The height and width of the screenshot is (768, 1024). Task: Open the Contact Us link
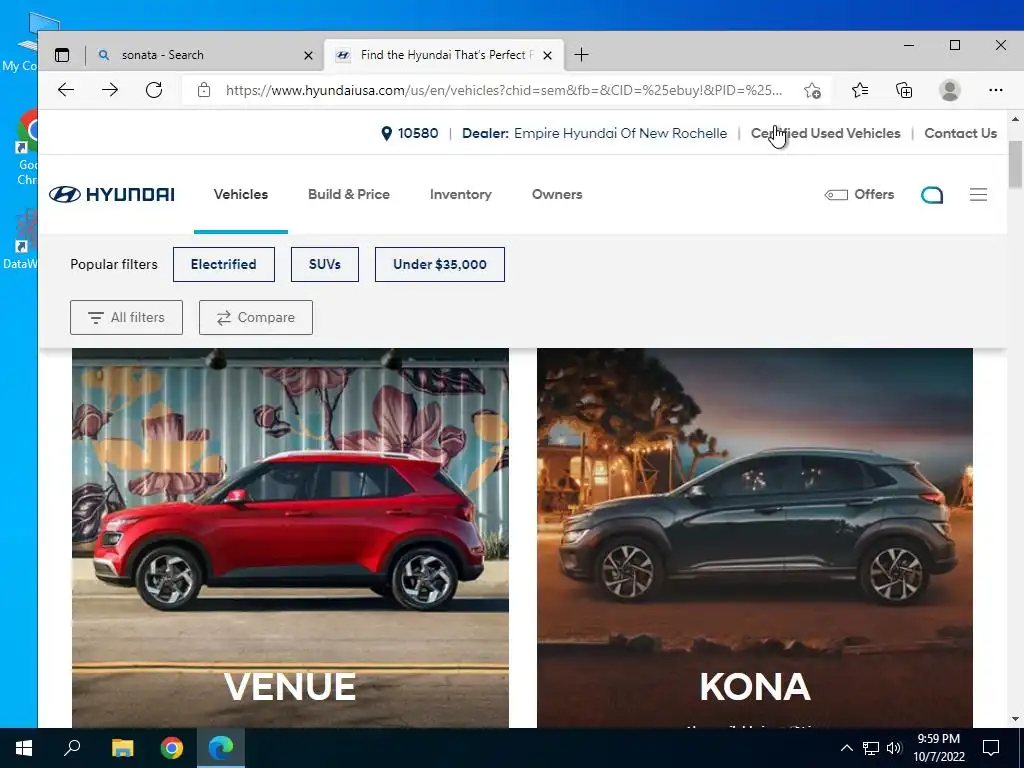coord(960,133)
